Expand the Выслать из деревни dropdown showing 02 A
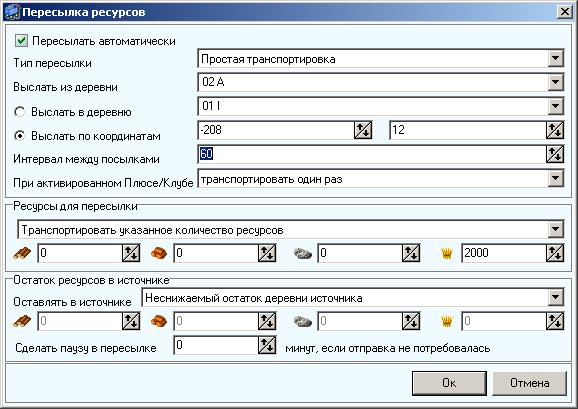The image size is (578, 409). coord(555,82)
